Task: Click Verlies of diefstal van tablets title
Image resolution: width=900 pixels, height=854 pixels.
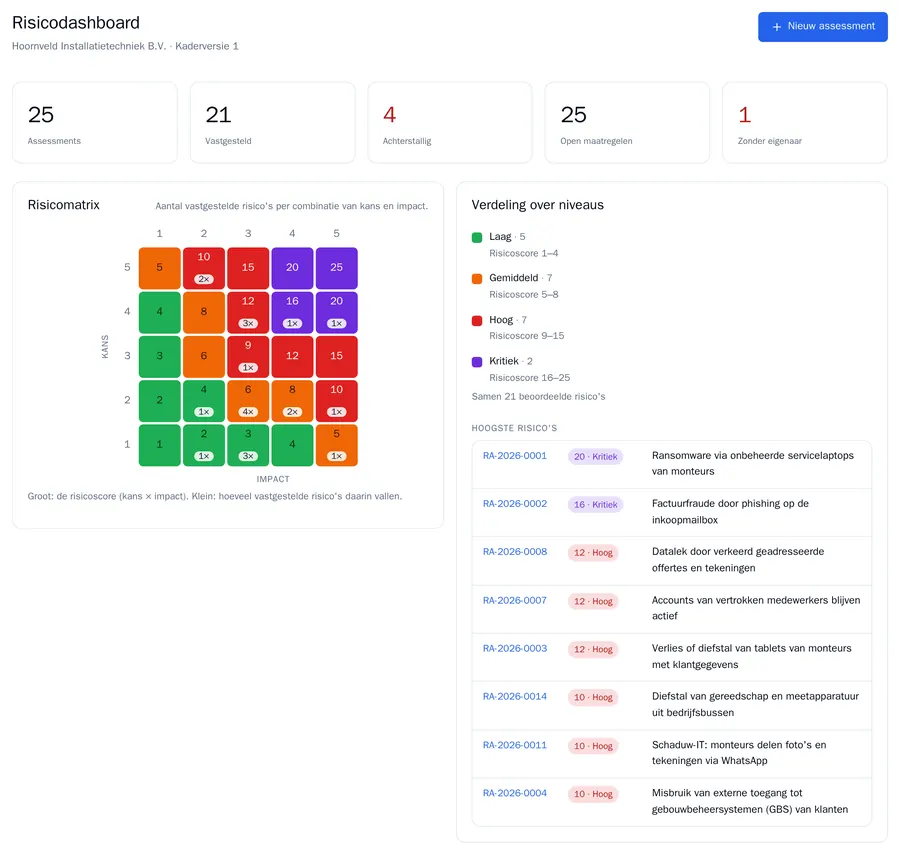Action: coord(751,656)
